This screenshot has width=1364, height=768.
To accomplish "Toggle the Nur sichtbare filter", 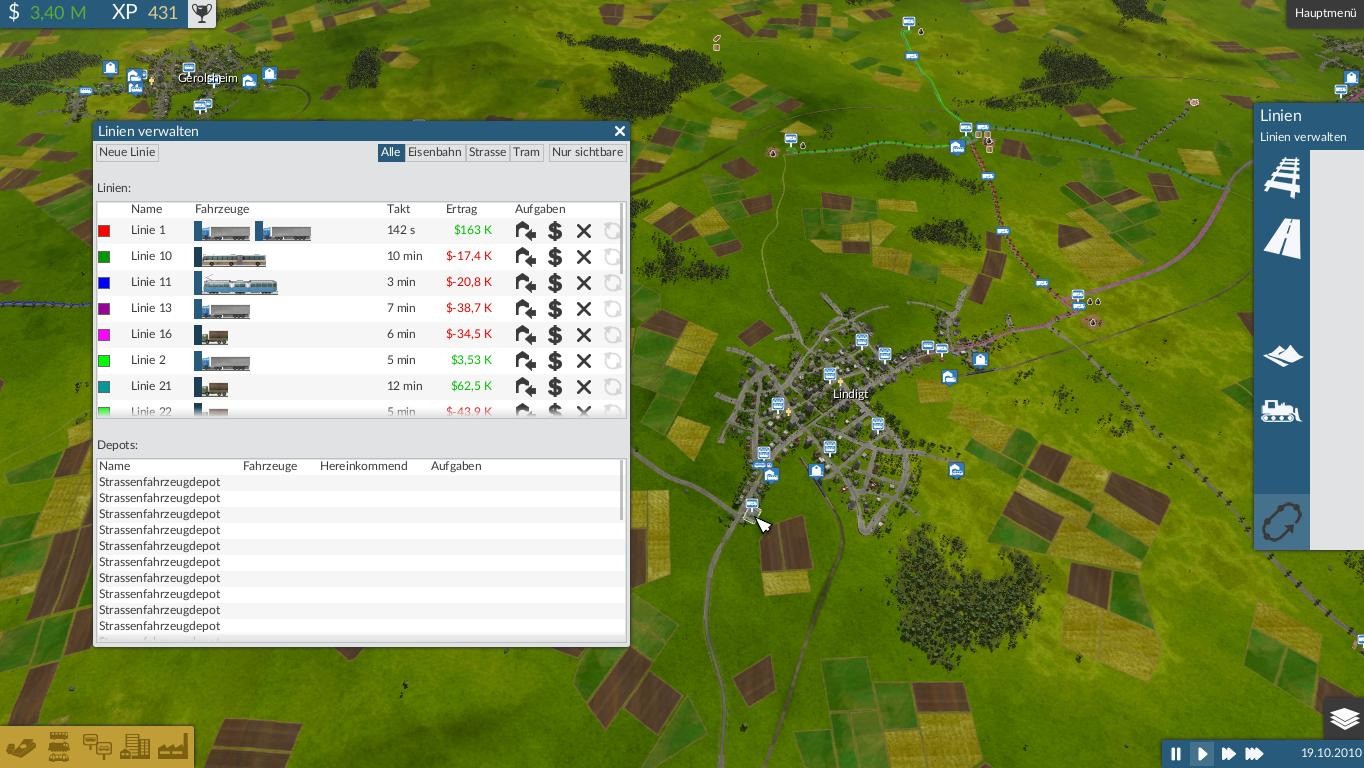I will (587, 152).
